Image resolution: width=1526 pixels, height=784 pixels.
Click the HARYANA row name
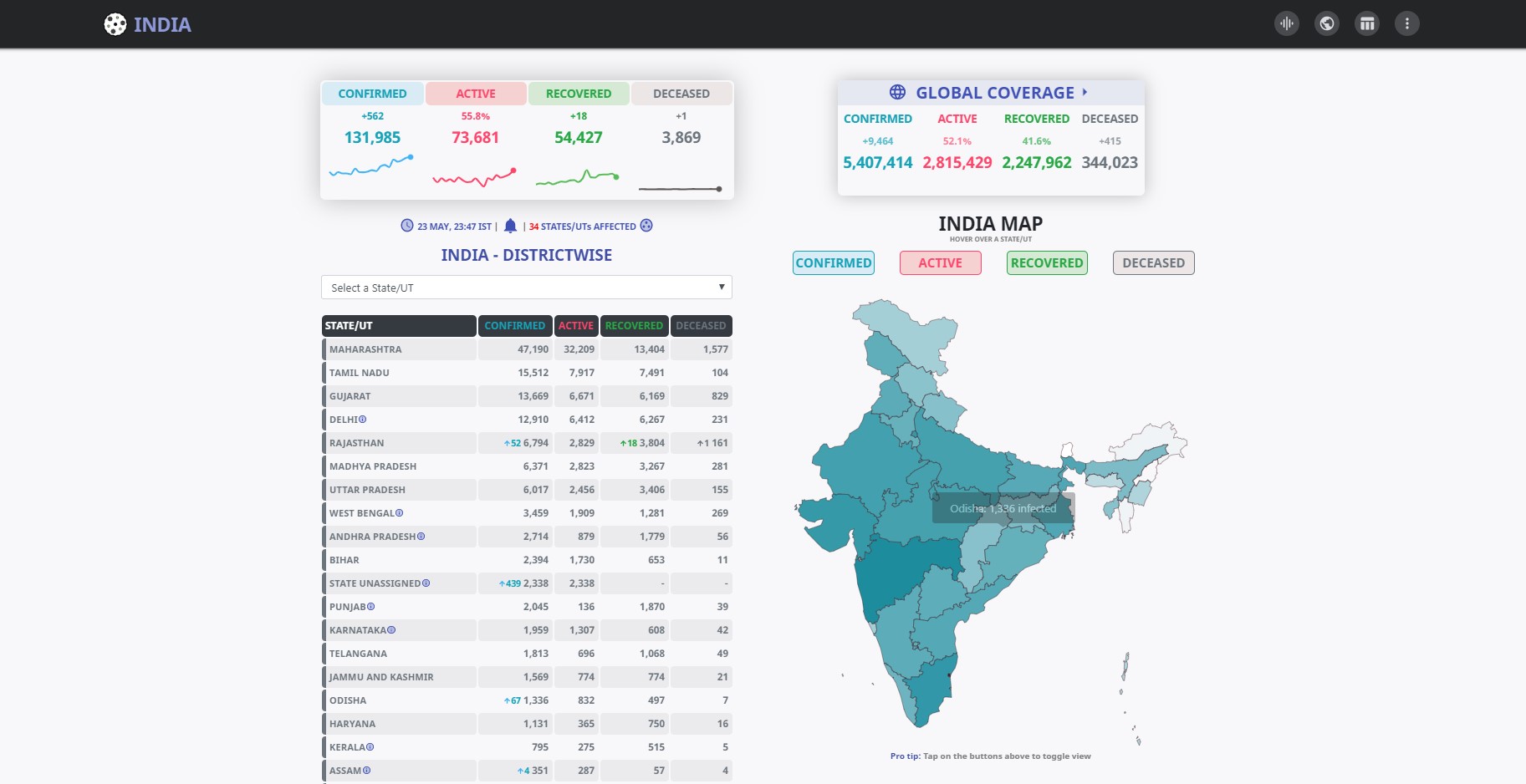tap(352, 724)
